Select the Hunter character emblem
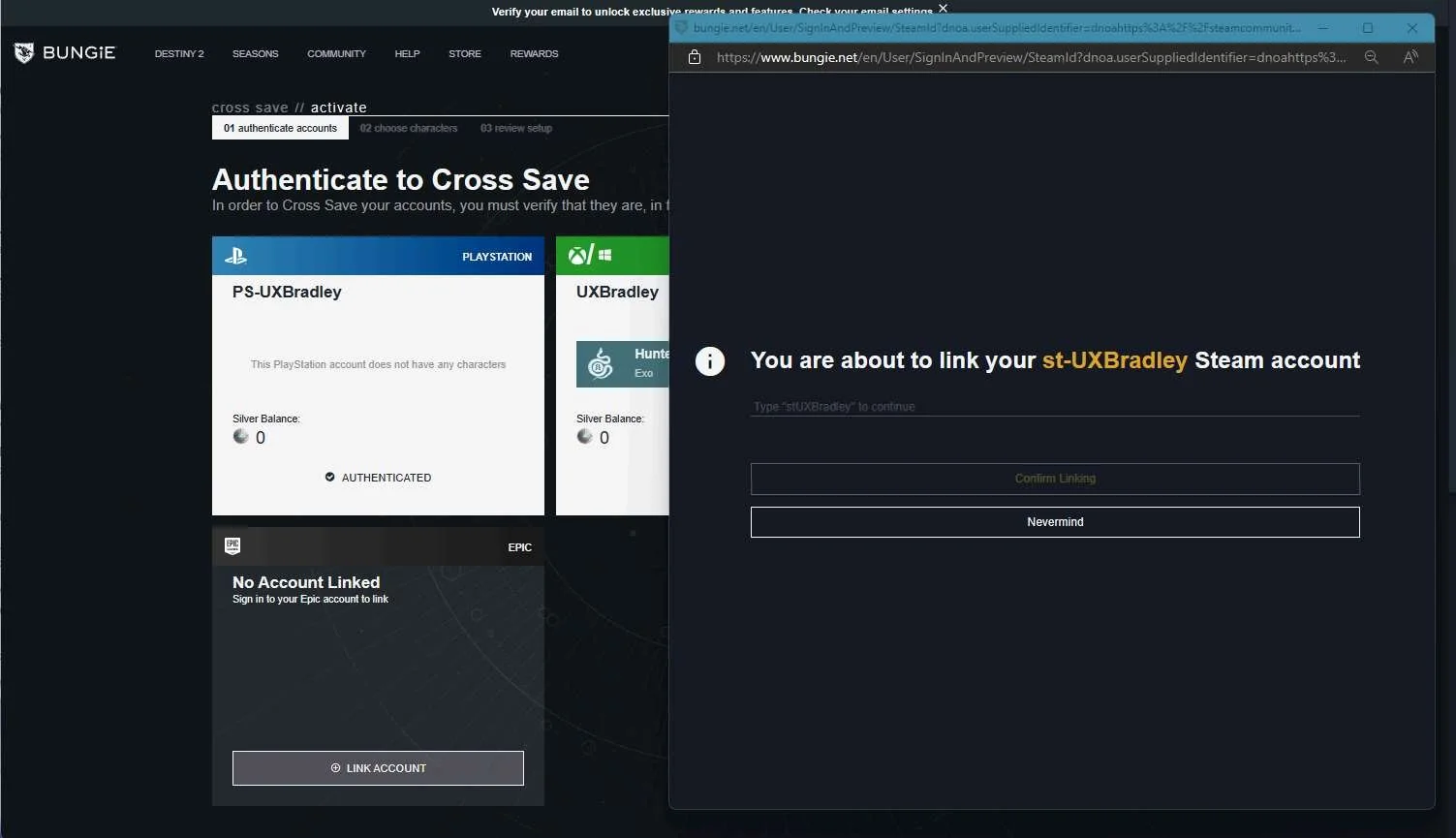This screenshot has height=838, width=1456. pos(601,364)
